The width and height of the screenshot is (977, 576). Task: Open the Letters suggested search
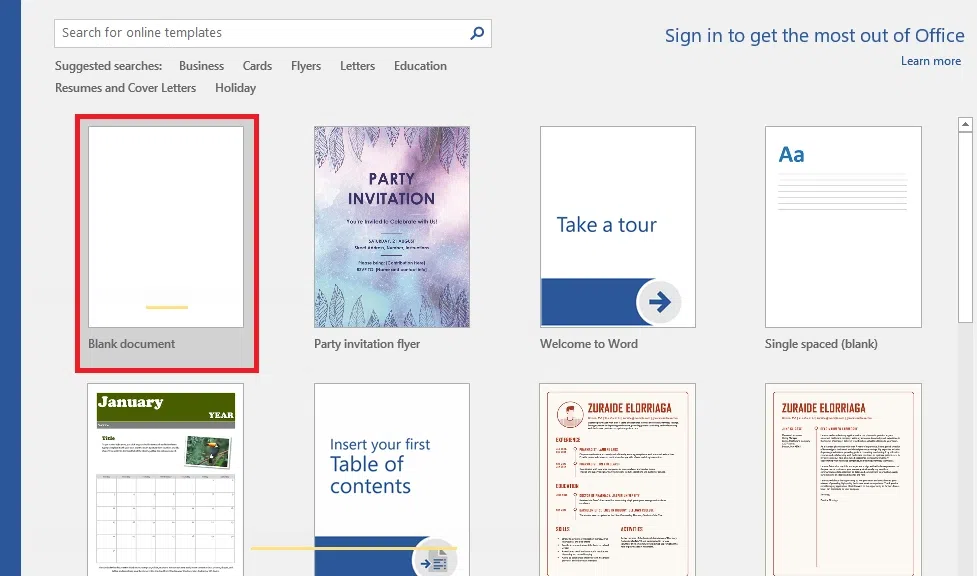pyautogui.click(x=357, y=66)
